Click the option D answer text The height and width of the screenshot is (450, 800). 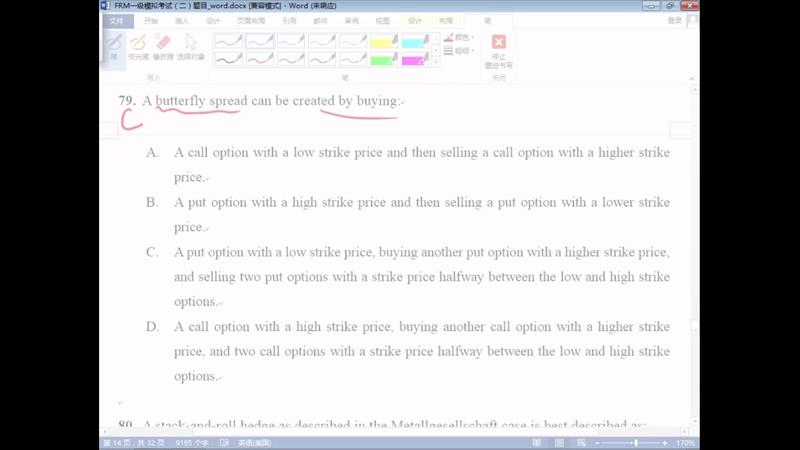tap(421, 352)
